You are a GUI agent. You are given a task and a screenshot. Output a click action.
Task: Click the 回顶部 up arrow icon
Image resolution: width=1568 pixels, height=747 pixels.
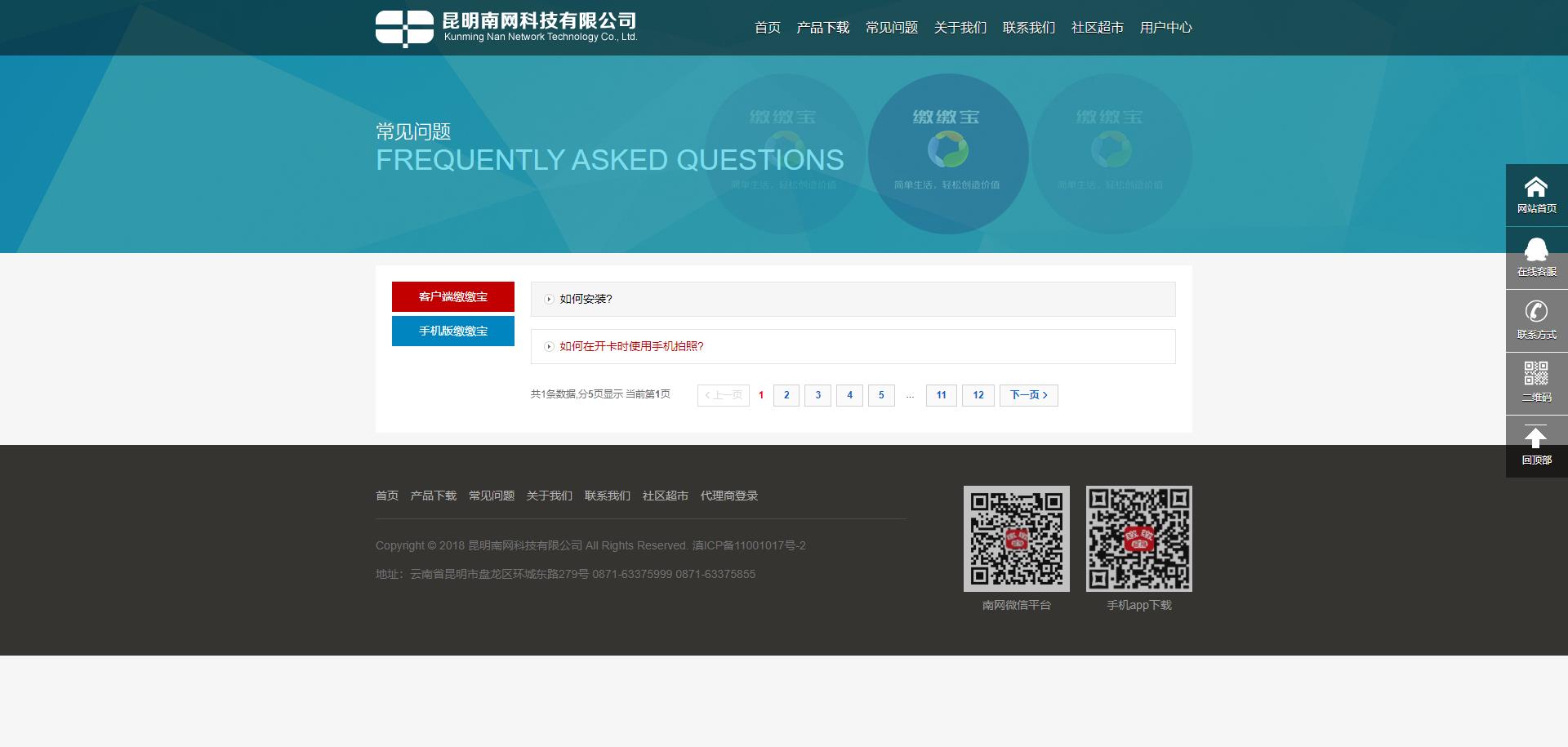coord(1536,438)
